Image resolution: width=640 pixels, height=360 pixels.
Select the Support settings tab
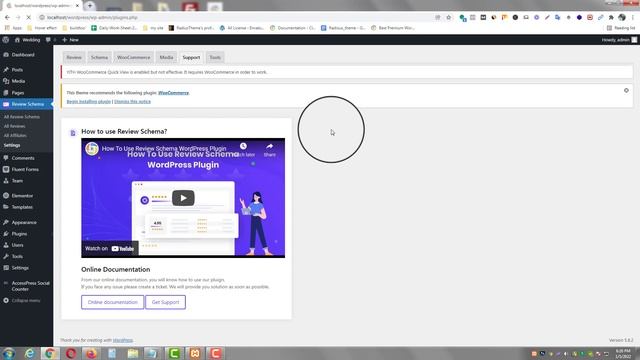click(191, 58)
